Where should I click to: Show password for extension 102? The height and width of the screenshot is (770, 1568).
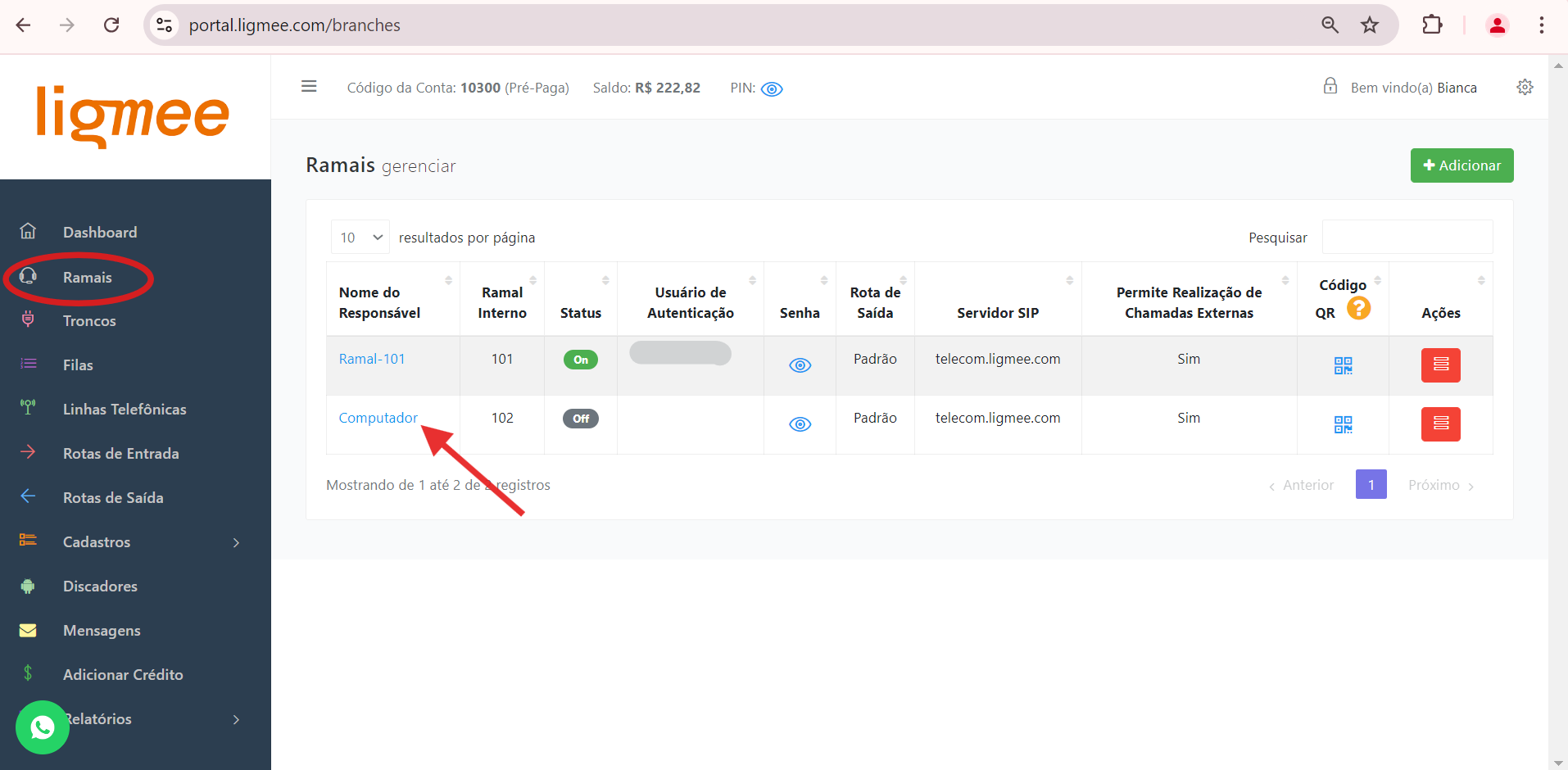coord(800,424)
